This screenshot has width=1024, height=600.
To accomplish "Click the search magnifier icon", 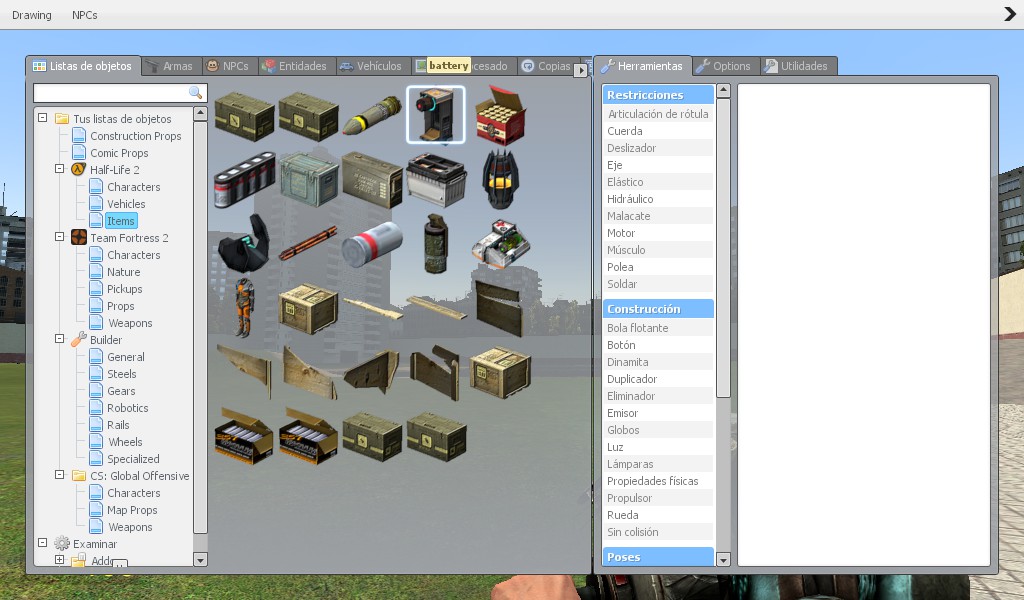I will 195,93.
